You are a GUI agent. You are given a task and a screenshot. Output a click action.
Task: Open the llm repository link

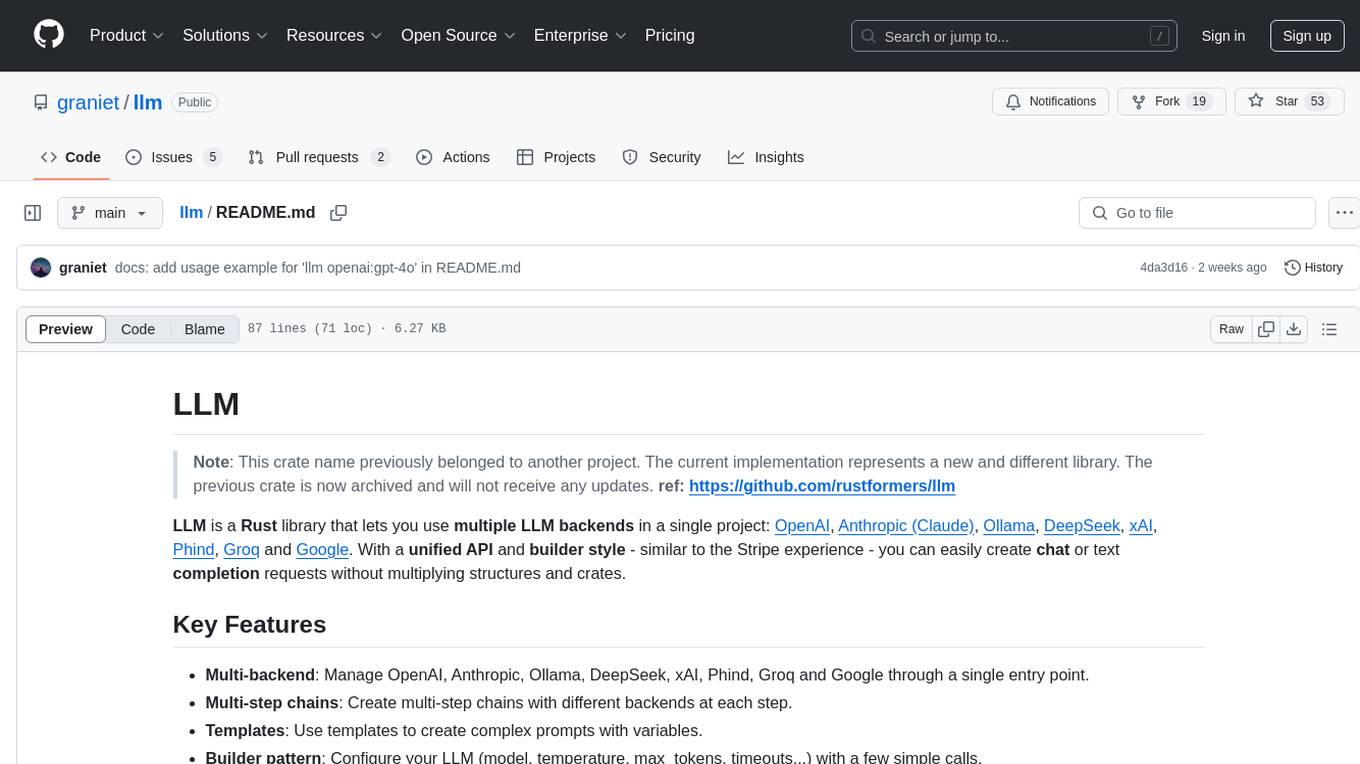(148, 102)
